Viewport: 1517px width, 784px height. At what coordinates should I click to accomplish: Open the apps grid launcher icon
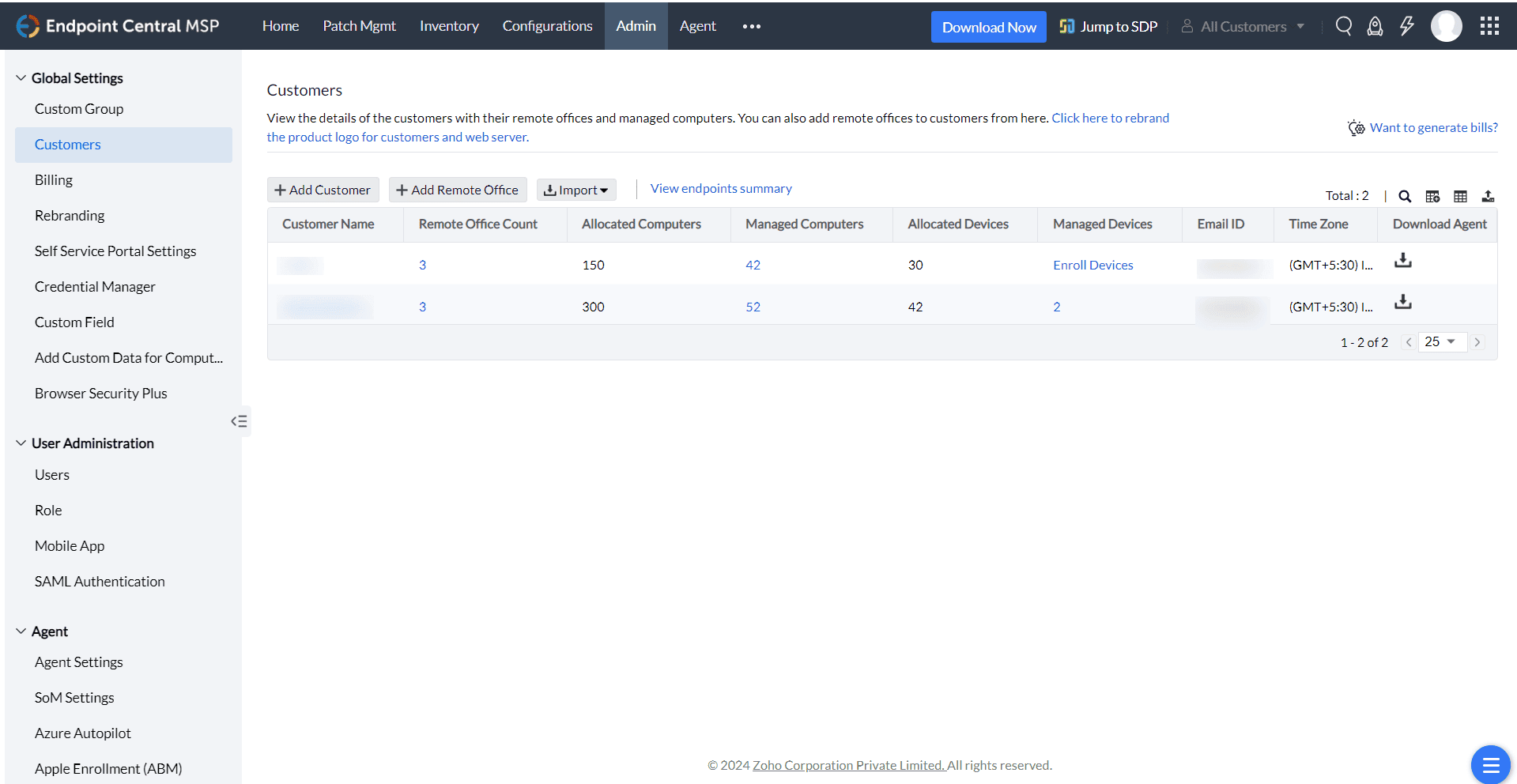click(1489, 26)
